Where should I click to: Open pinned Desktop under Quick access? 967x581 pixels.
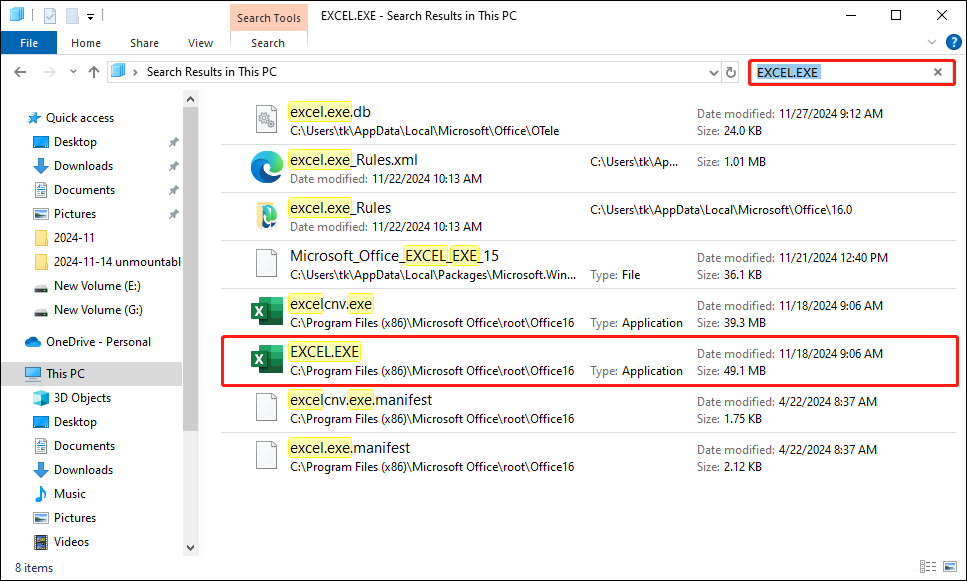75,142
